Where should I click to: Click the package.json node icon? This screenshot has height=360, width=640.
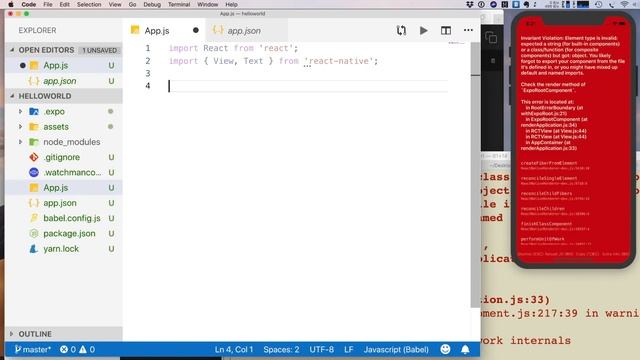[34, 233]
